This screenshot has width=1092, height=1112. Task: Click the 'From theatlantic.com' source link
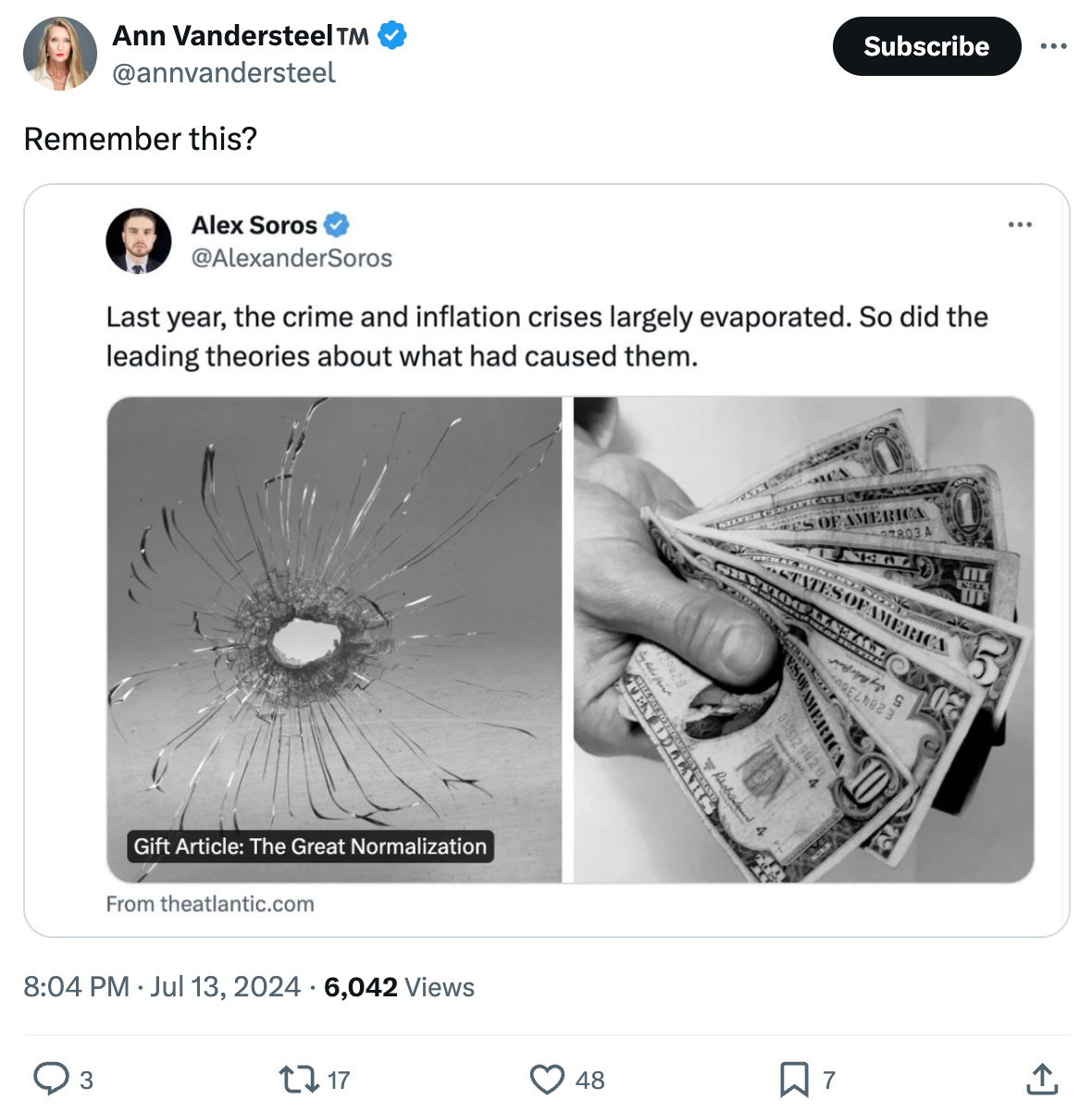point(210,904)
